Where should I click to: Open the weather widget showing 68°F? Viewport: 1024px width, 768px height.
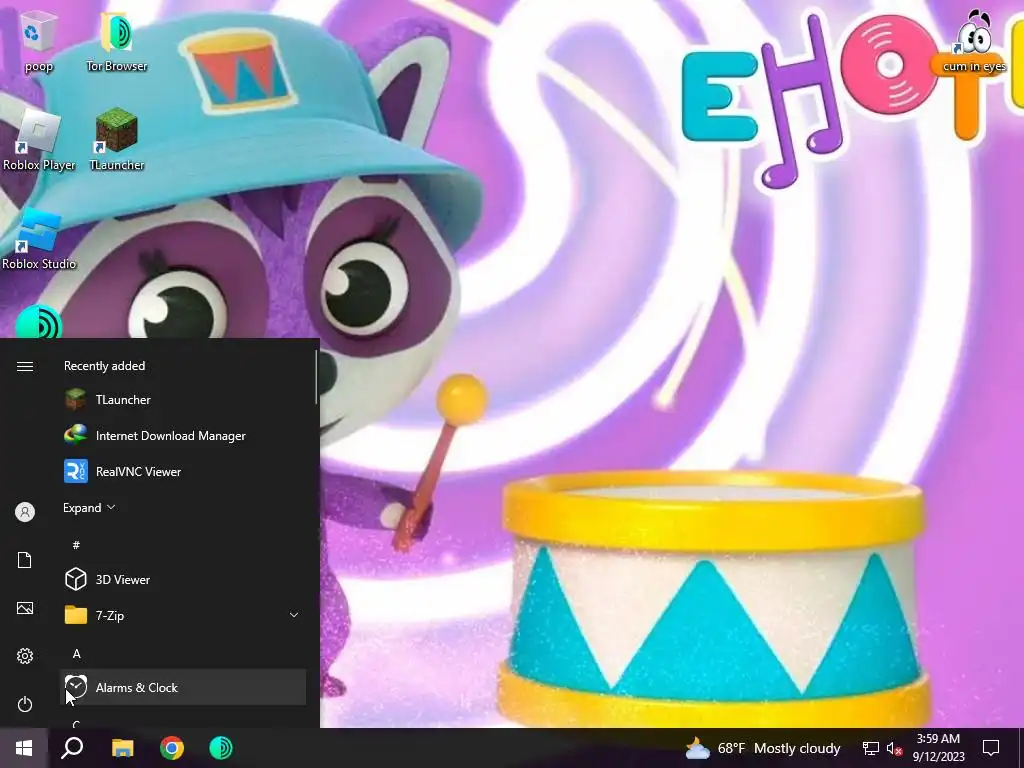click(762, 748)
